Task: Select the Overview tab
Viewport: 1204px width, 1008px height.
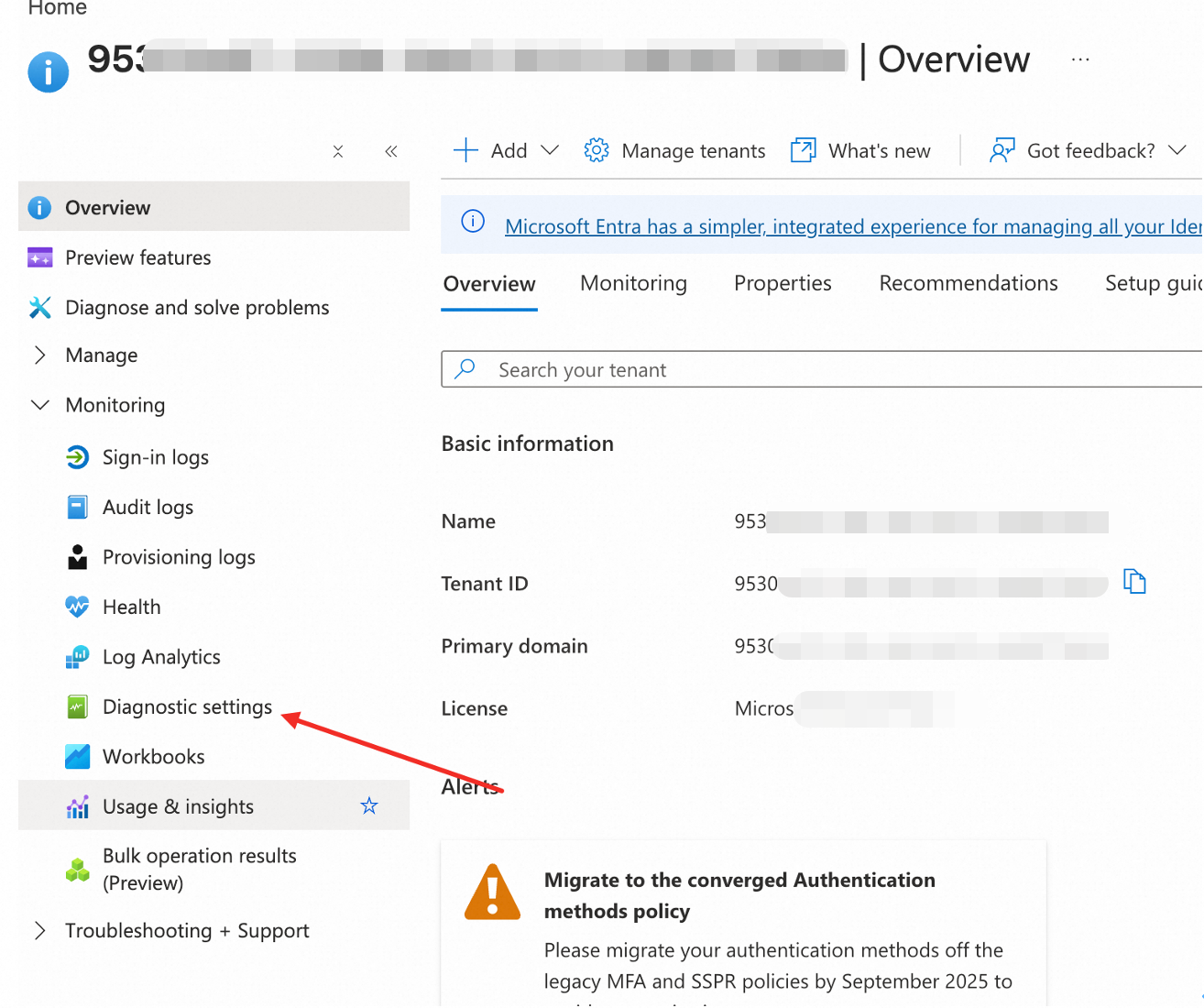Action: pyautogui.click(x=489, y=283)
